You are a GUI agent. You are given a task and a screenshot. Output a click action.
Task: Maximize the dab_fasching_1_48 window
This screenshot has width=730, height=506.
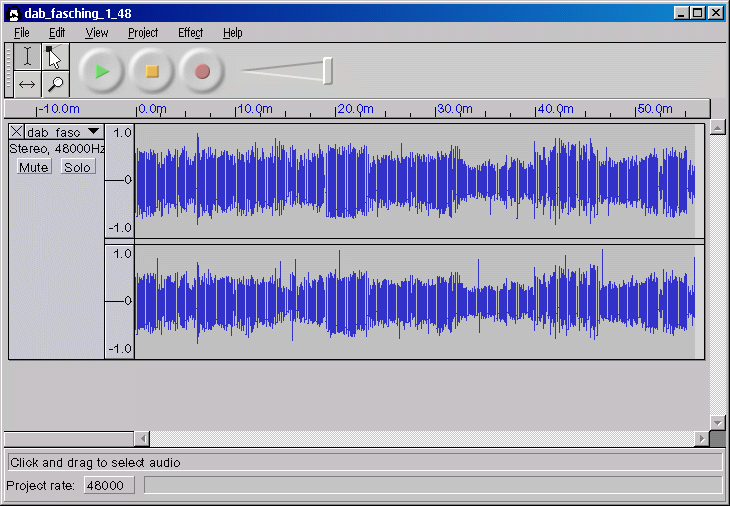[697, 13]
